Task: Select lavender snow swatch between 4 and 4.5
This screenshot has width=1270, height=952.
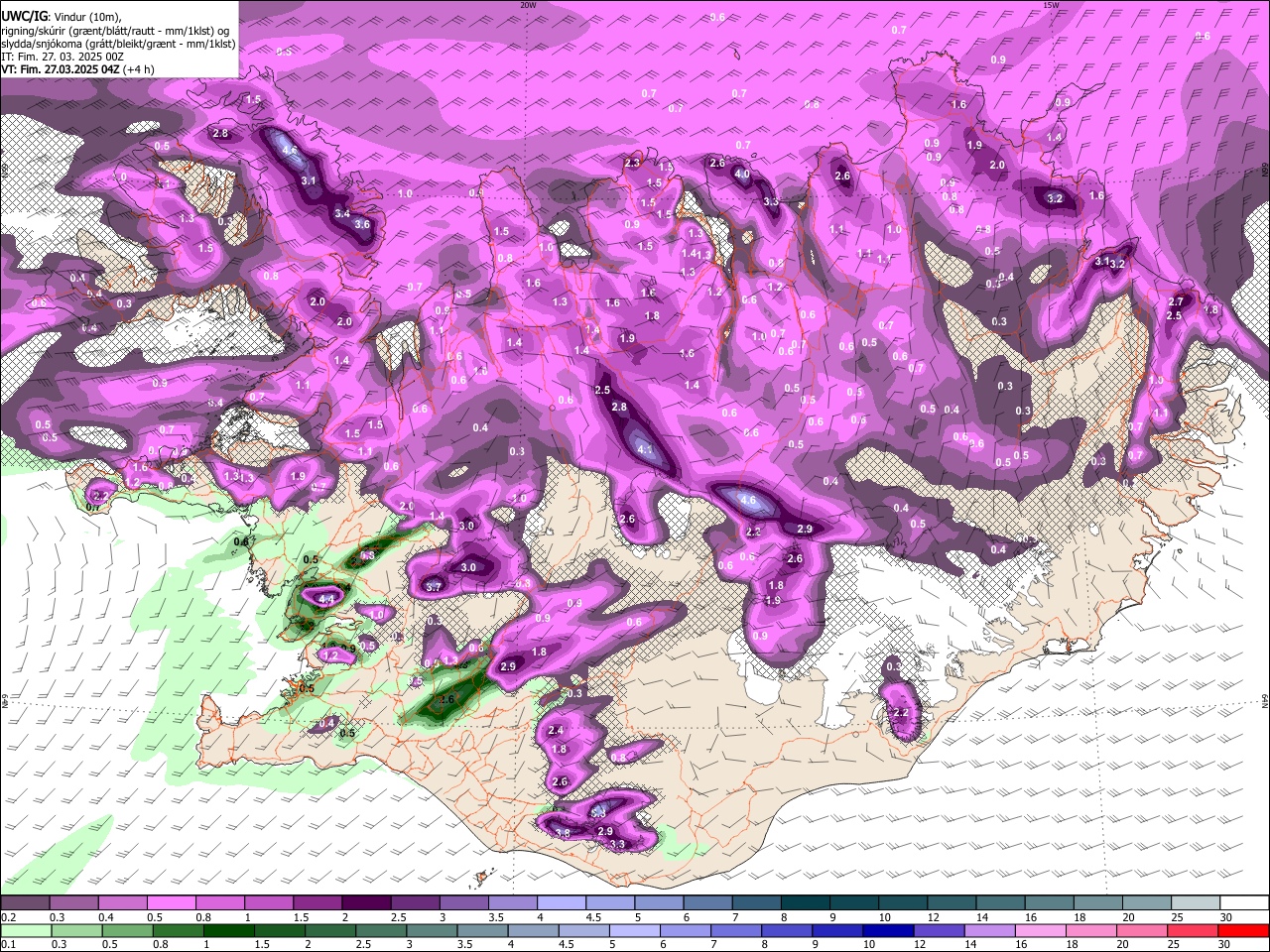Action: tap(562, 903)
